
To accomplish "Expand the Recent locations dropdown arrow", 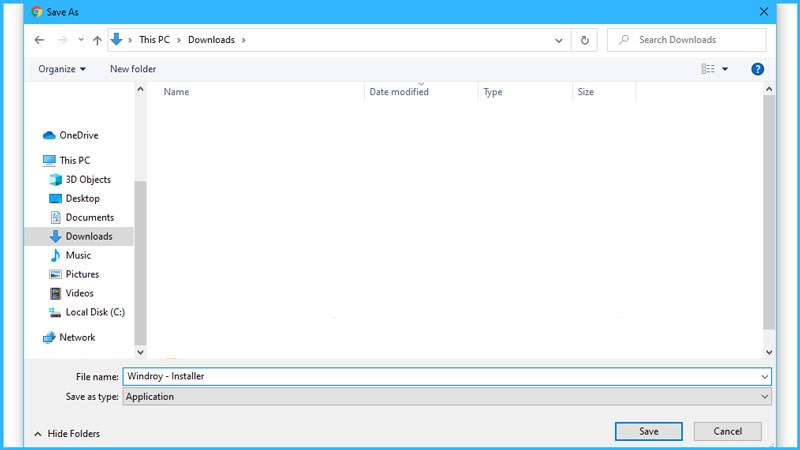I will [79, 40].
